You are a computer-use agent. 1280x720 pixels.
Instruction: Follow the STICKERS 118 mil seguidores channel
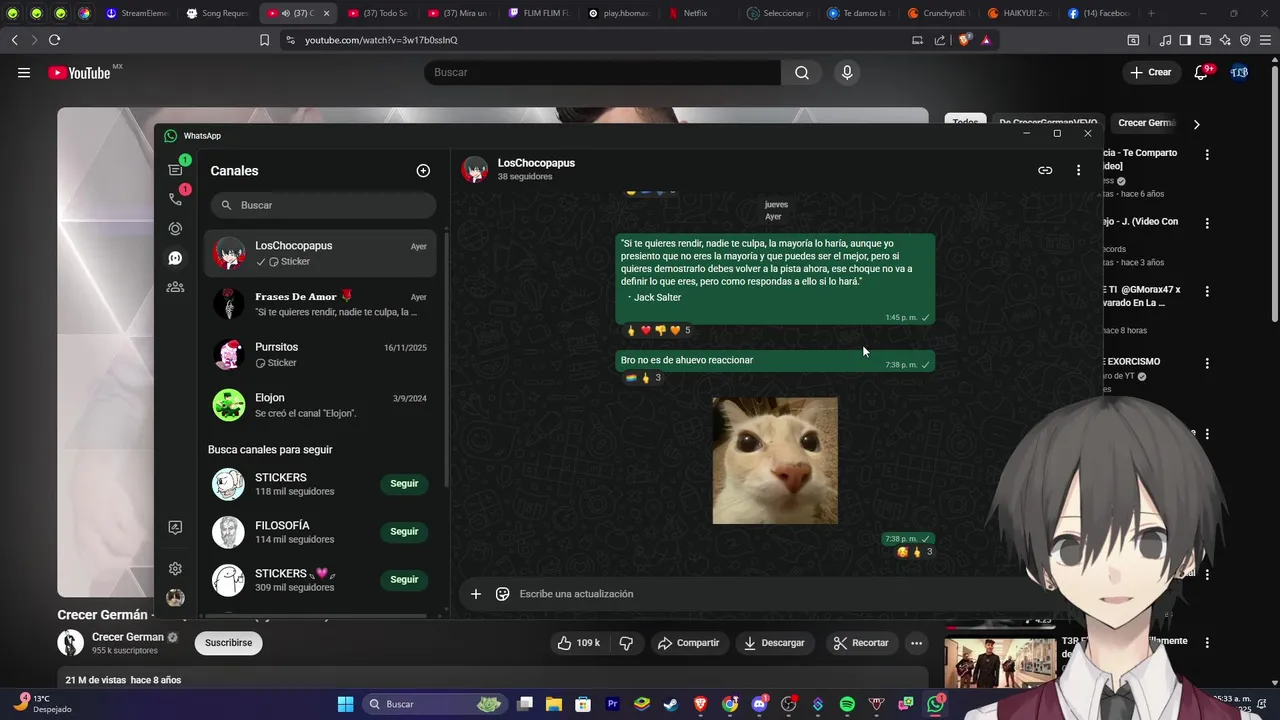(x=404, y=484)
